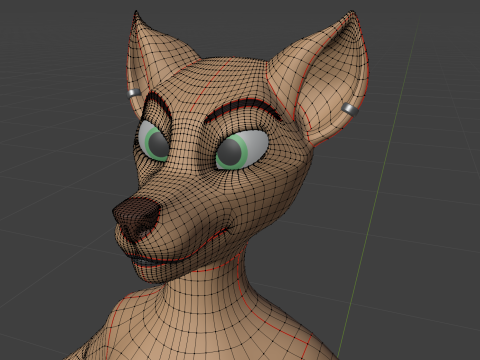The height and width of the screenshot is (360, 480).
Task: Click the dark pupil of the left eye
Action: [x=158, y=145]
